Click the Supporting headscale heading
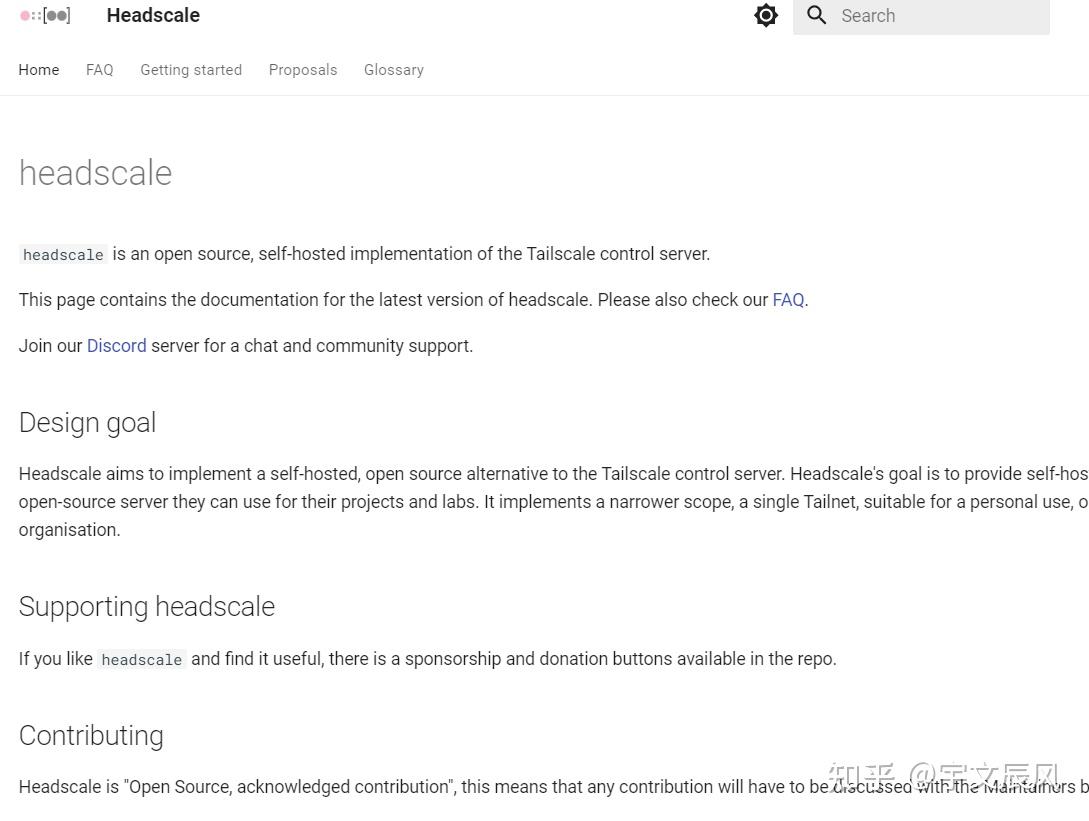The height and width of the screenshot is (821, 1089). 147,607
